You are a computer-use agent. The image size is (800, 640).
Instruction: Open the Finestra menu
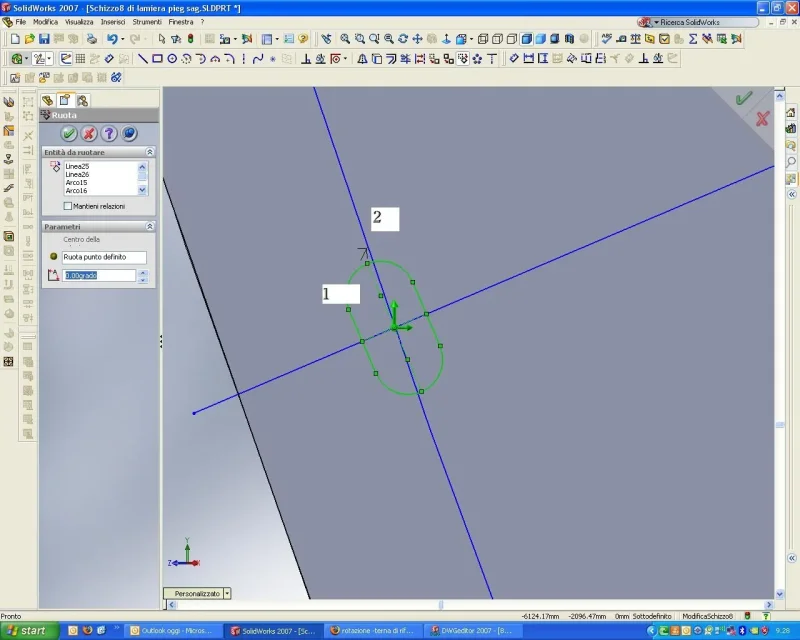click(x=181, y=22)
